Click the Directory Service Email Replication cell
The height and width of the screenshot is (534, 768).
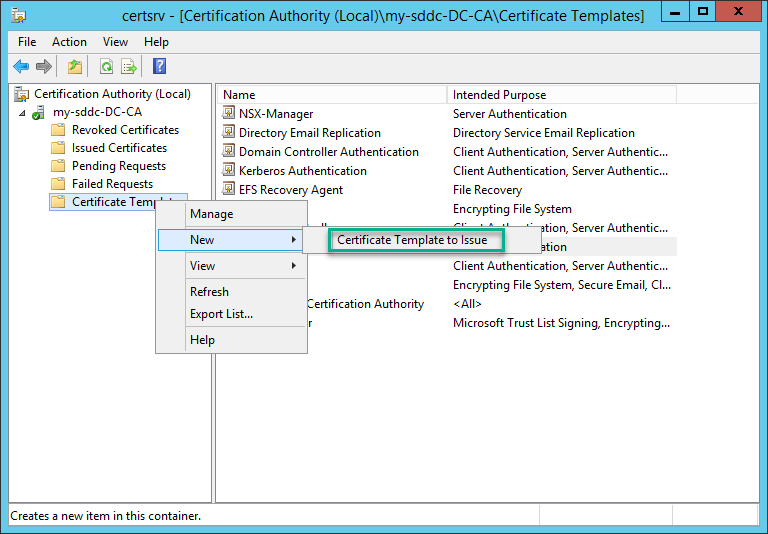(544, 133)
